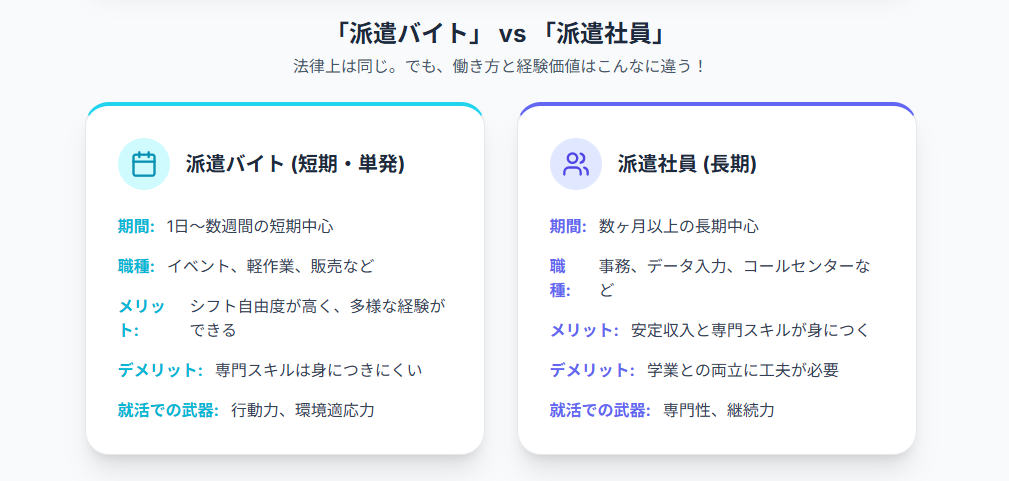1009x481 pixels.
Task: Click the text シフト自由度が高く、多様な経験ができる
Action: point(317,318)
